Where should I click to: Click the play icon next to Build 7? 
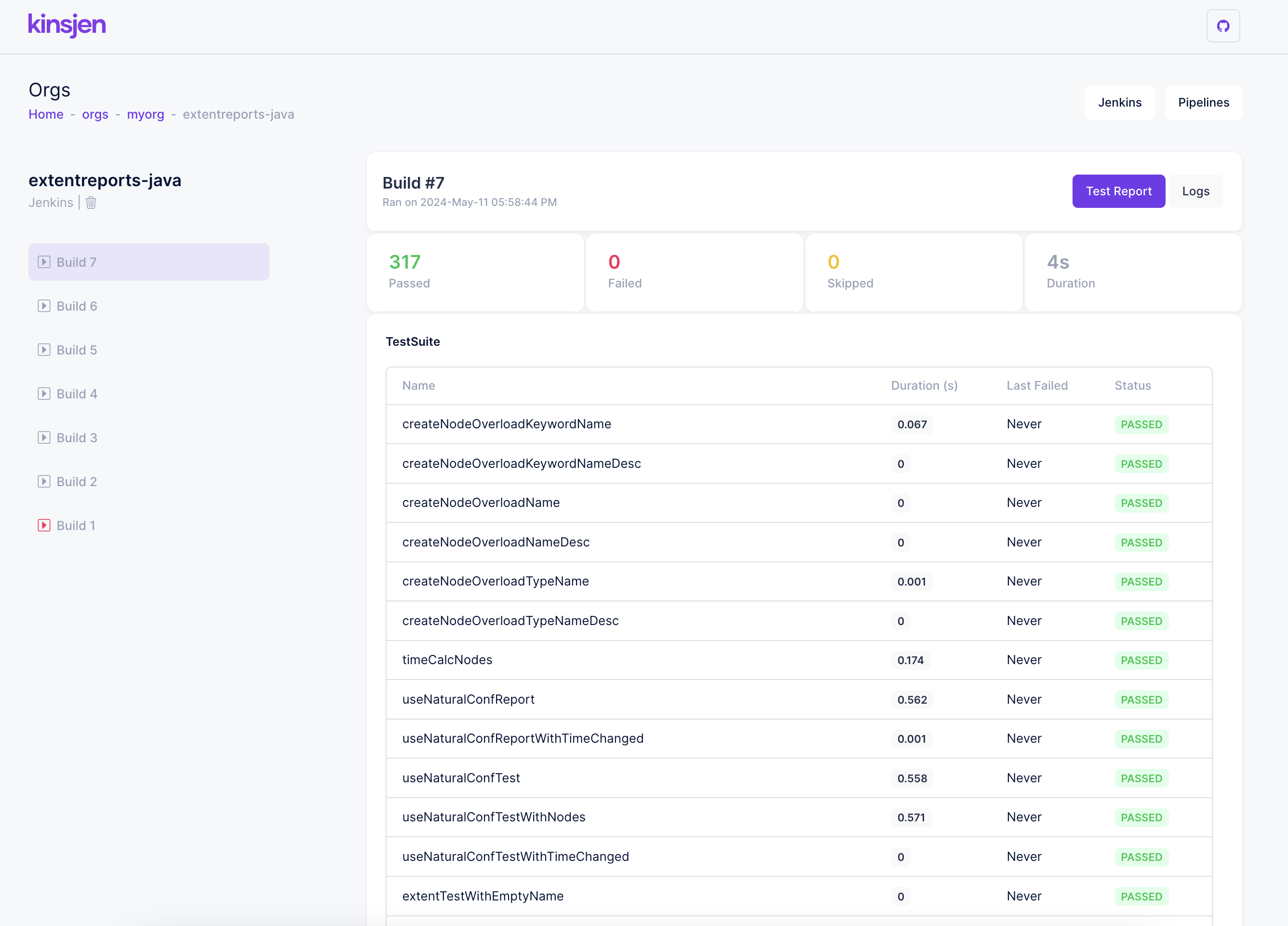coord(44,262)
